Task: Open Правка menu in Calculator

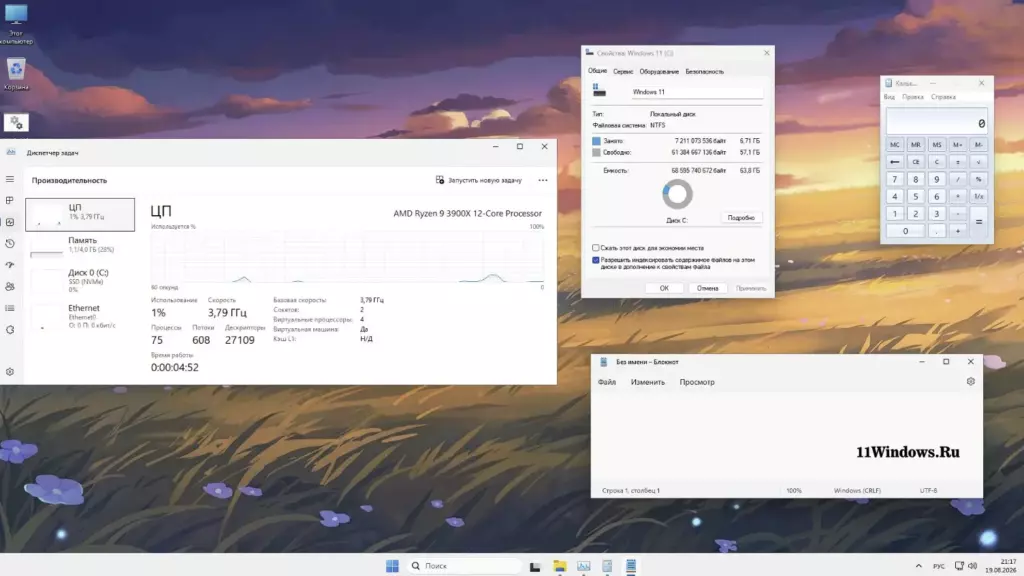Action: pyautogui.click(x=912, y=97)
